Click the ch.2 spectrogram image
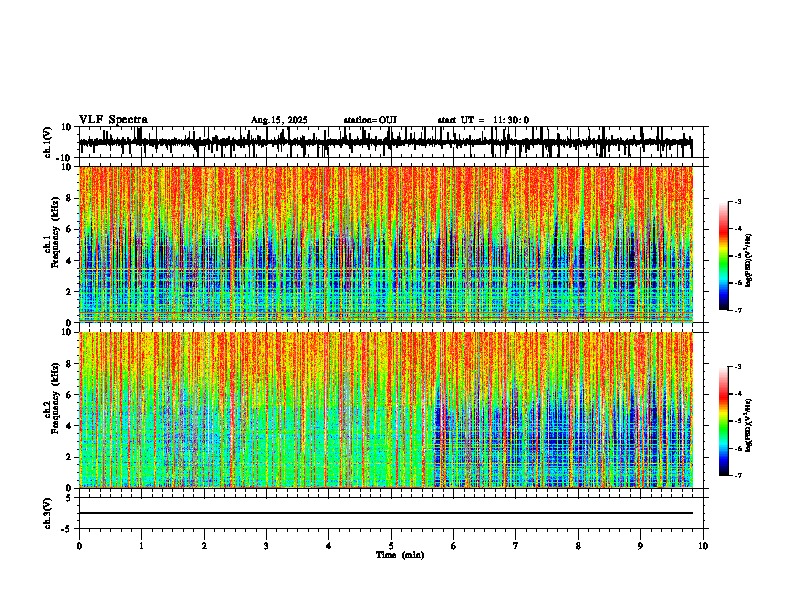 pos(386,410)
